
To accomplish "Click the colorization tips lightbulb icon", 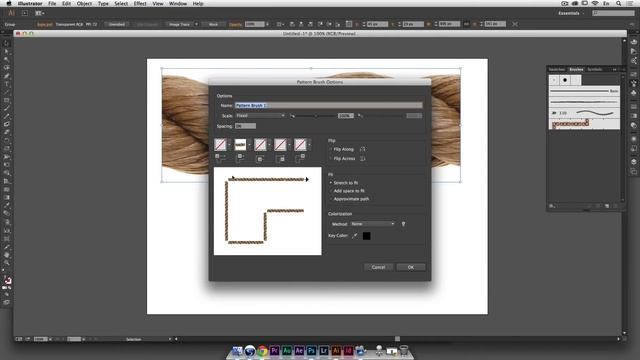I will 403,224.
